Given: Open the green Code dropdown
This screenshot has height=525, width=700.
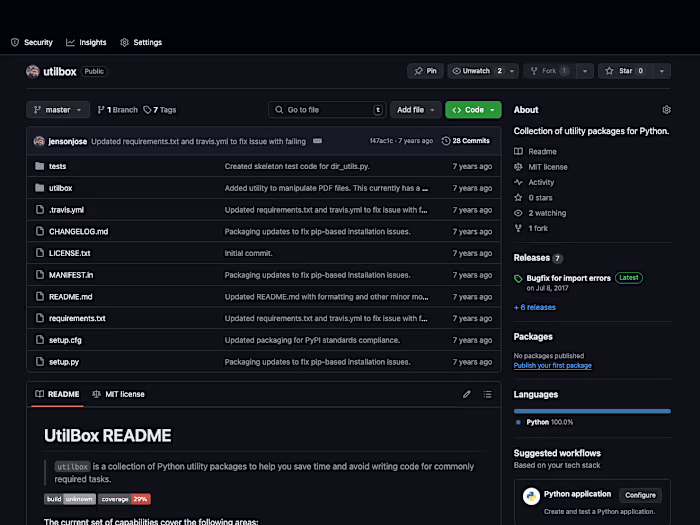Looking at the screenshot, I should pyautogui.click(x=473, y=110).
